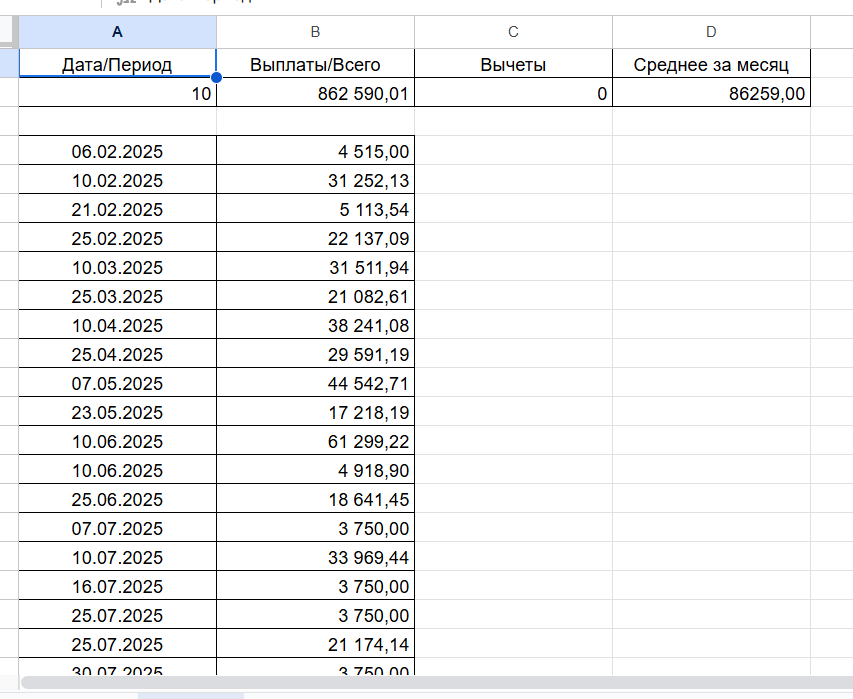Click the blue selection fill handle
Image resolution: width=853 pixels, height=699 pixels.
point(216,77)
